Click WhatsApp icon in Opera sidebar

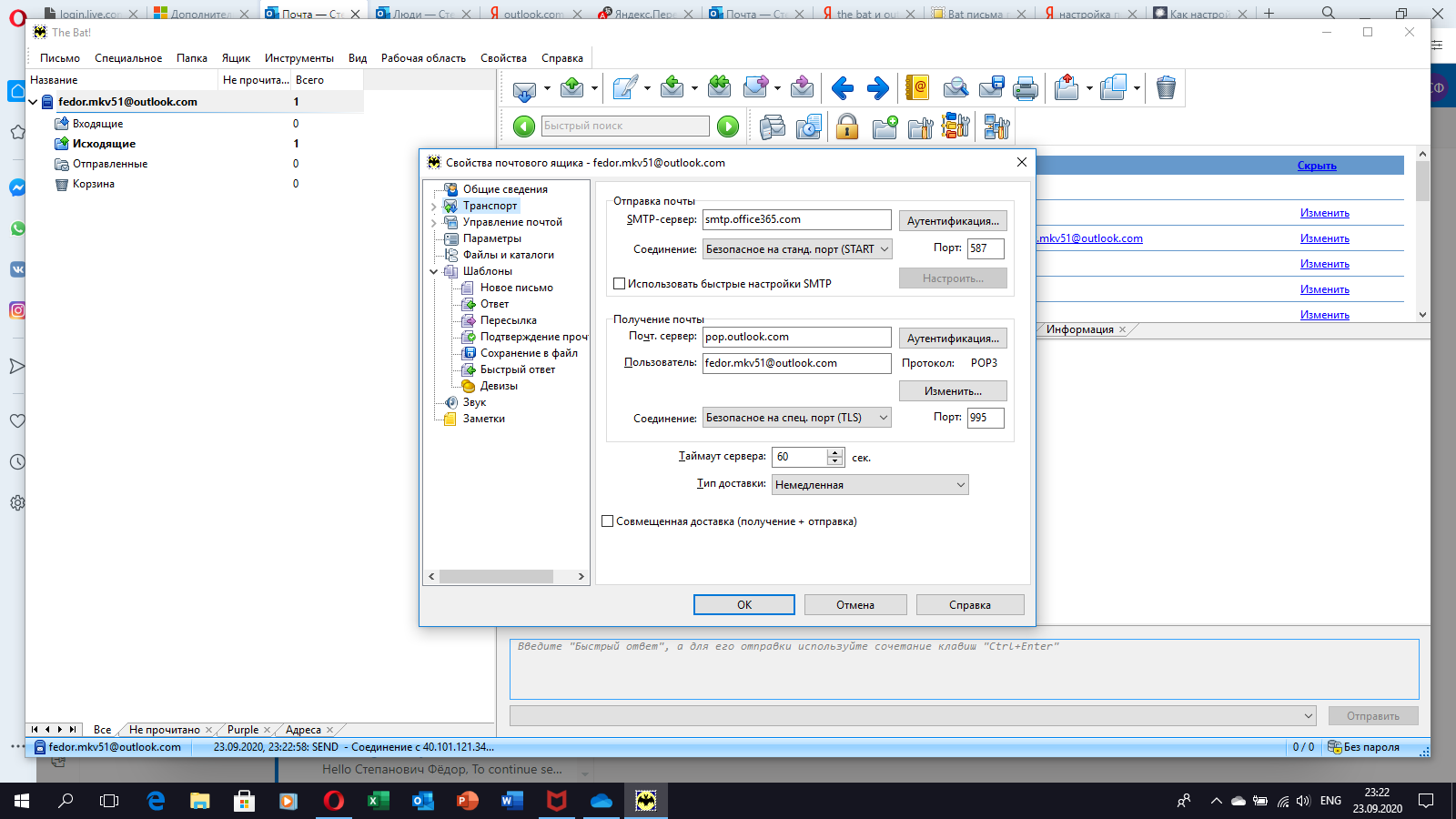[x=17, y=228]
